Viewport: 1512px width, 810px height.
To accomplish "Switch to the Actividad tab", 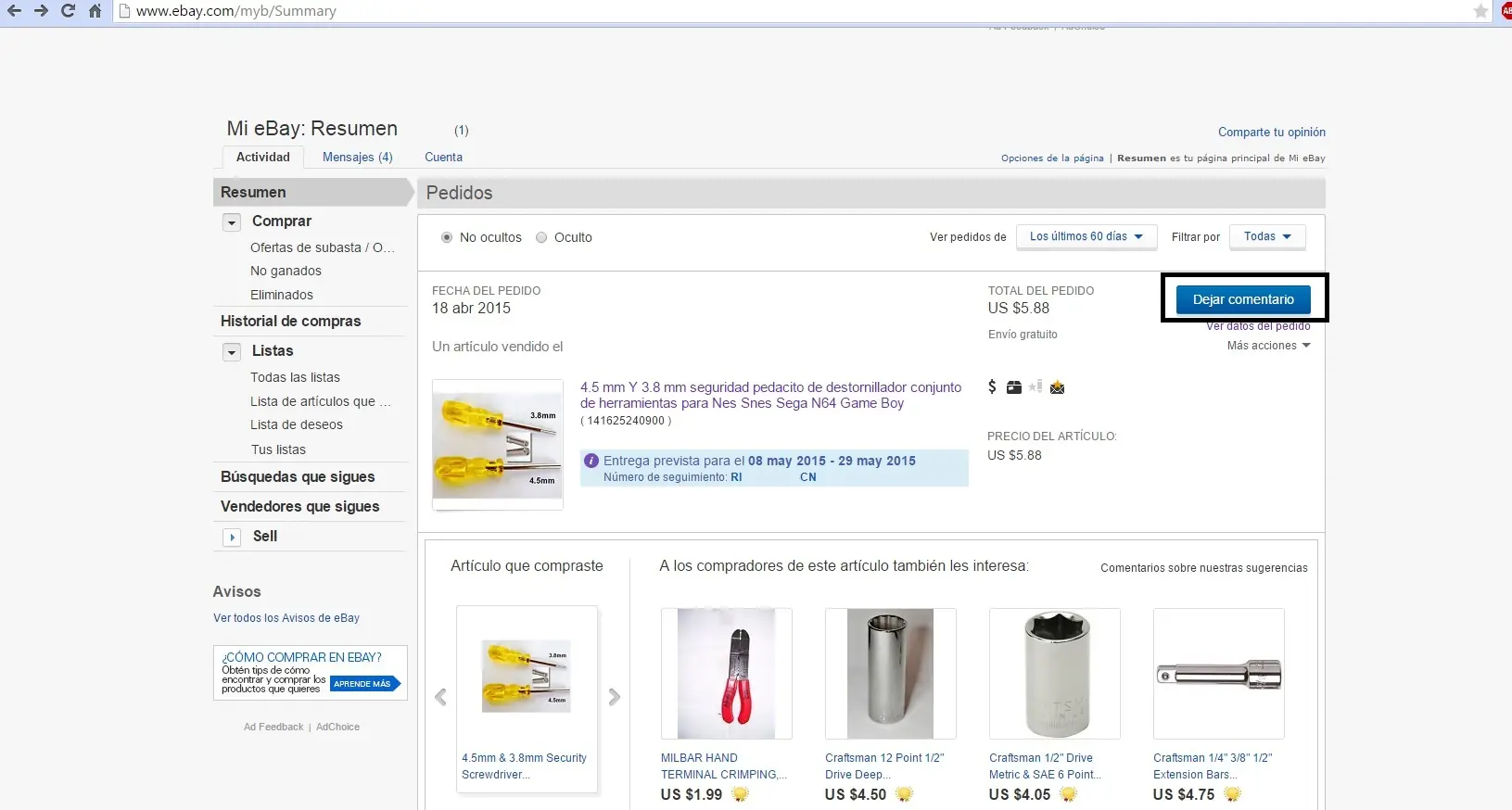I will pyautogui.click(x=263, y=158).
